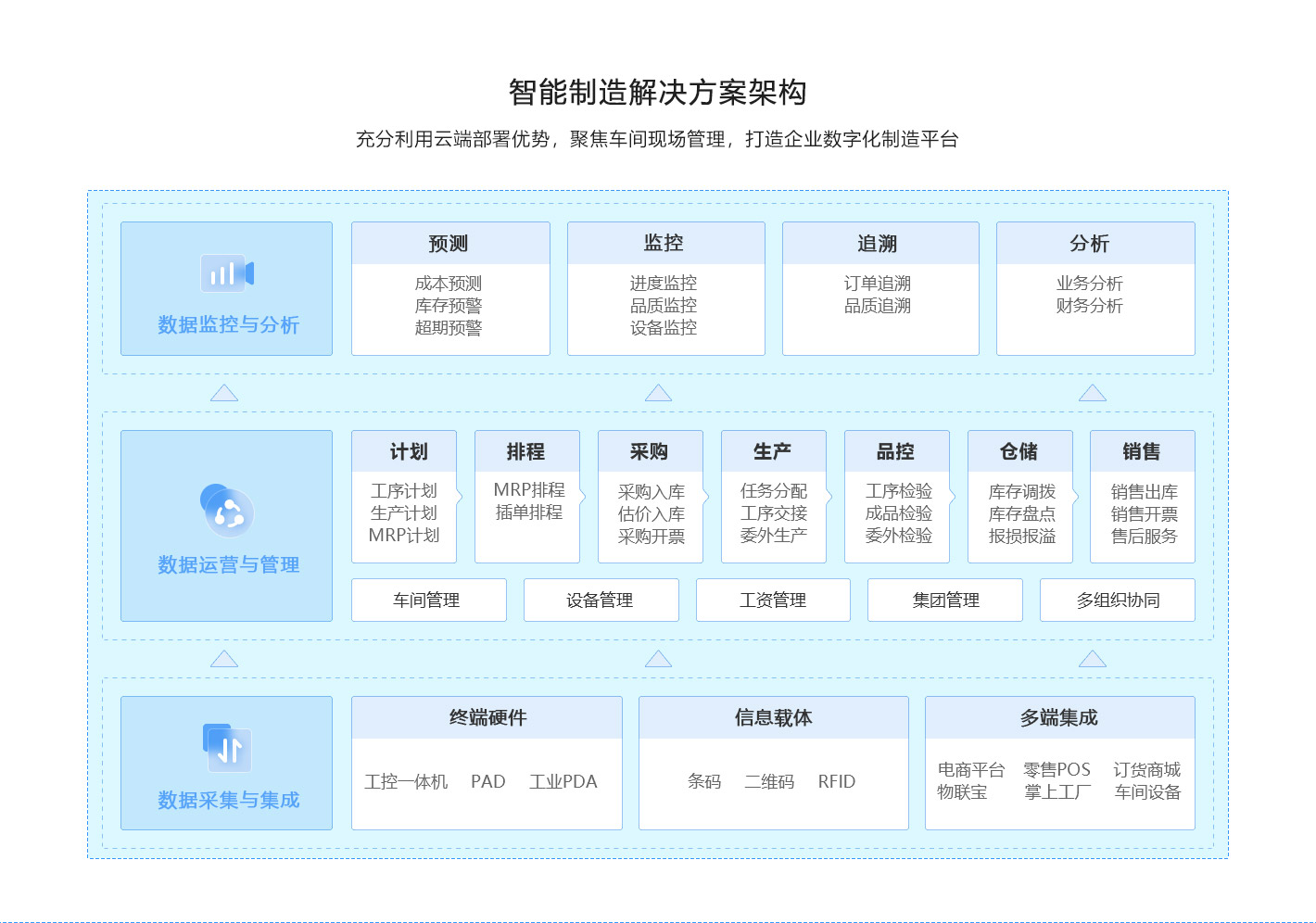
Task: Select 库存盘点 text
Action: coord(1022,514)
